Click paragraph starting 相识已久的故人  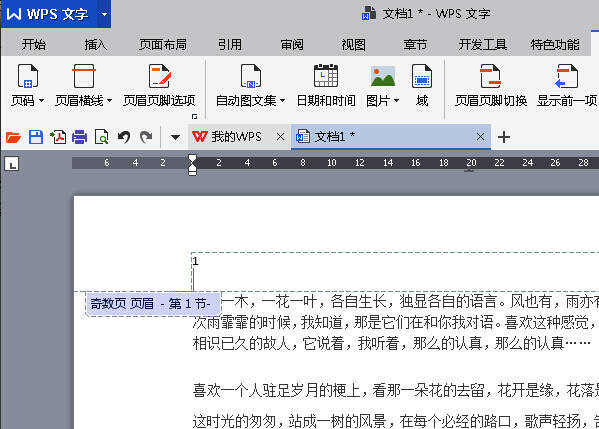click(x=392, y=343)
